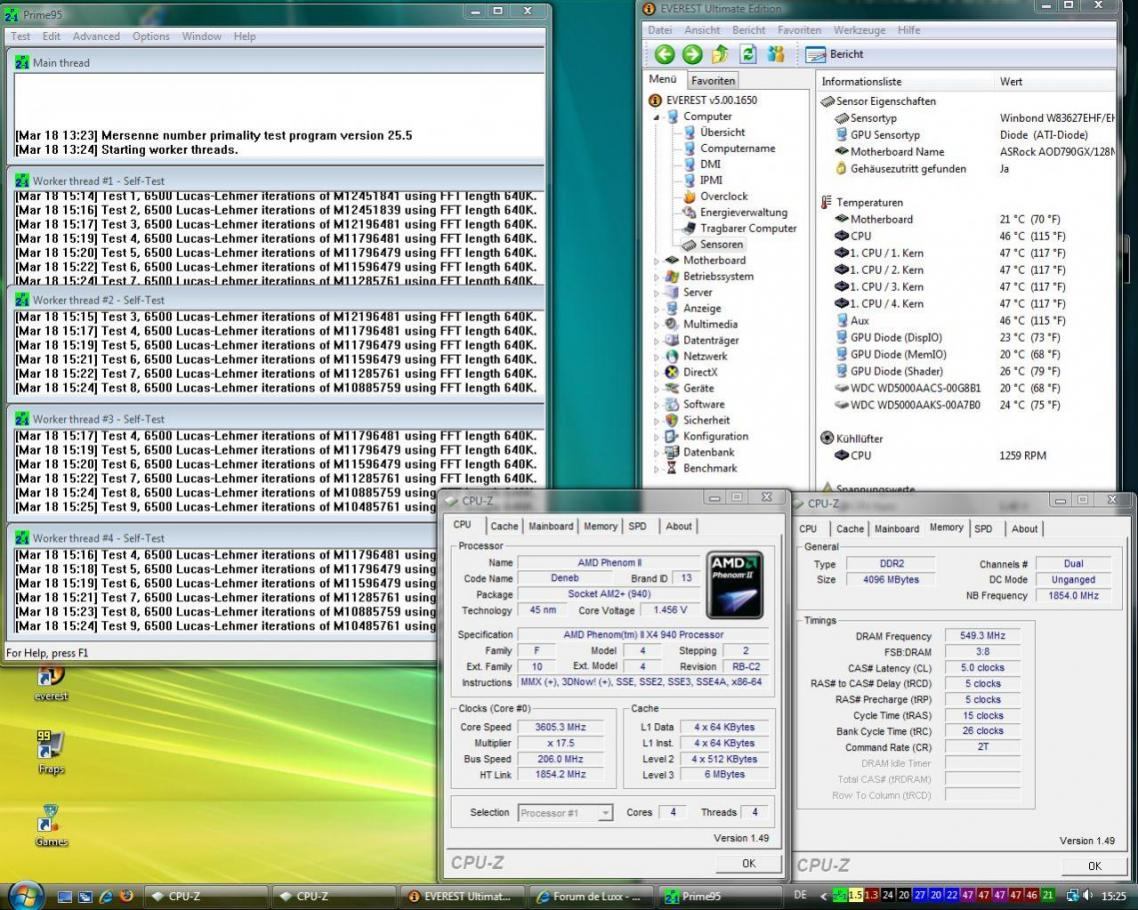Image resolution: width=1138 pixels, height=910 pixels.
Task: Switch to the Mainboard tab in left CPU-Z
Action: pyautogui.click(x=551, y=526)
